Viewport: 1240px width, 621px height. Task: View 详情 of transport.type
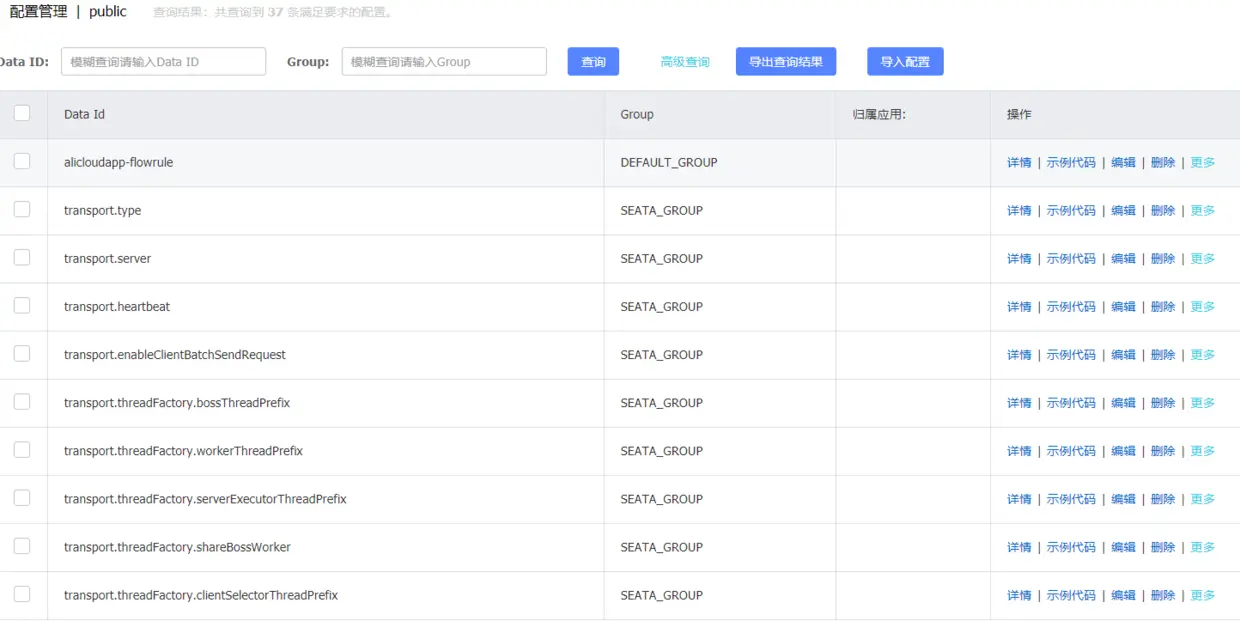coord(1019,210)
